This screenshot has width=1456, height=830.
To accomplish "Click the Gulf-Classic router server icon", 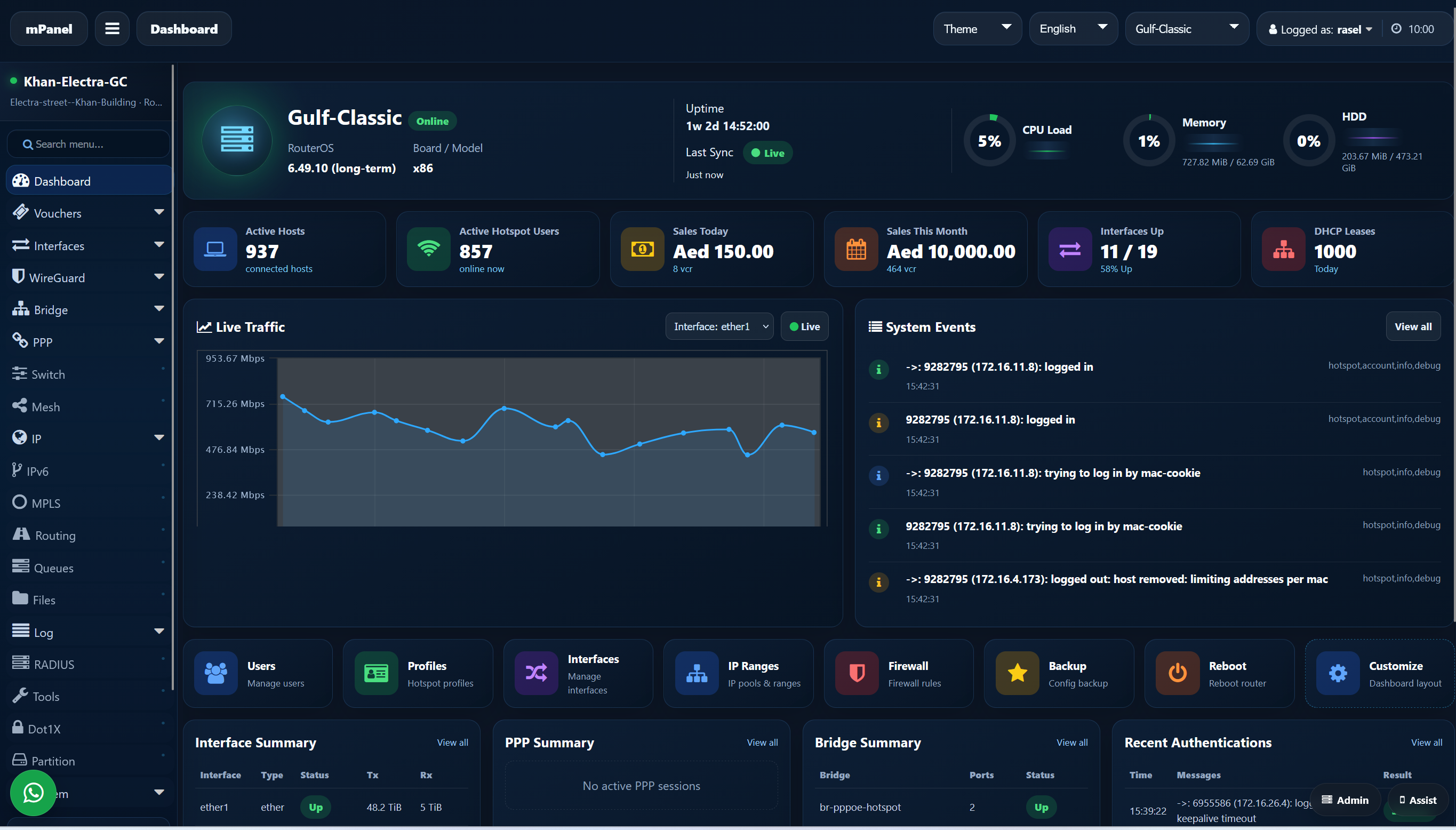I will [237, 140].
